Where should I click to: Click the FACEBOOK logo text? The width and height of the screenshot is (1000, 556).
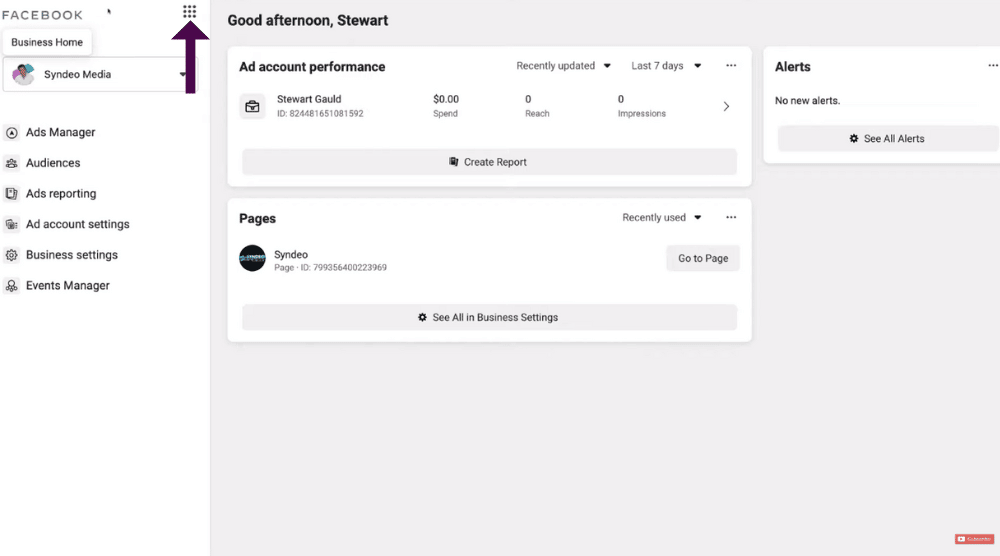coord(42,15)
